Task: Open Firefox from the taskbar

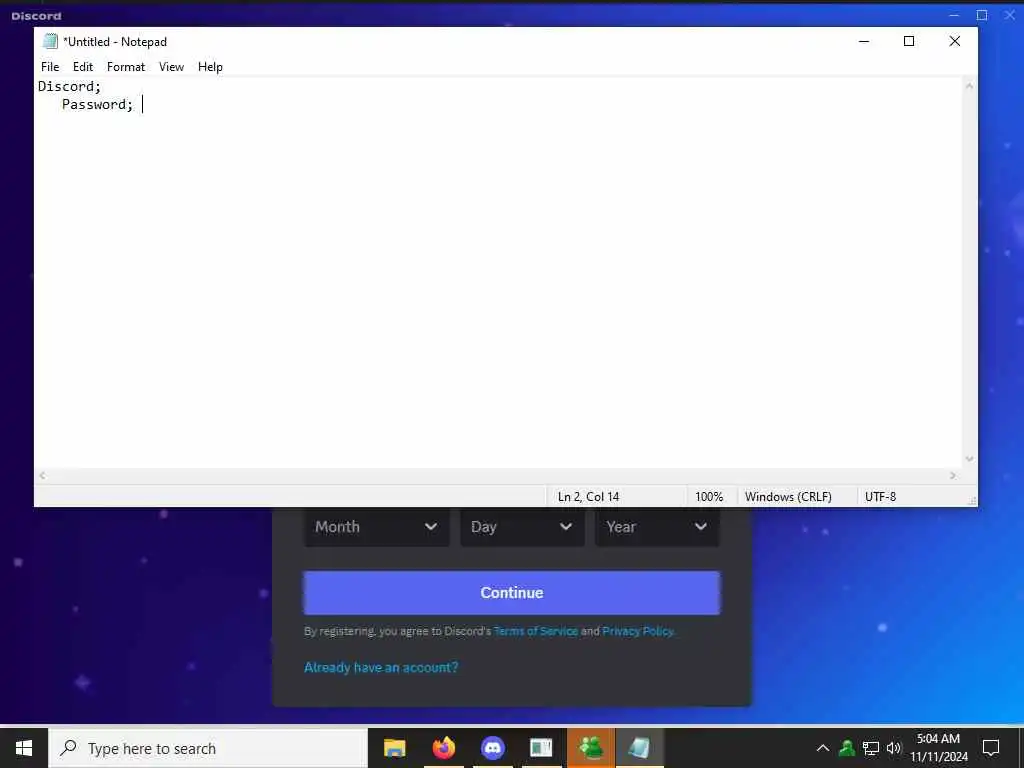Action: [x=444, y=748]
